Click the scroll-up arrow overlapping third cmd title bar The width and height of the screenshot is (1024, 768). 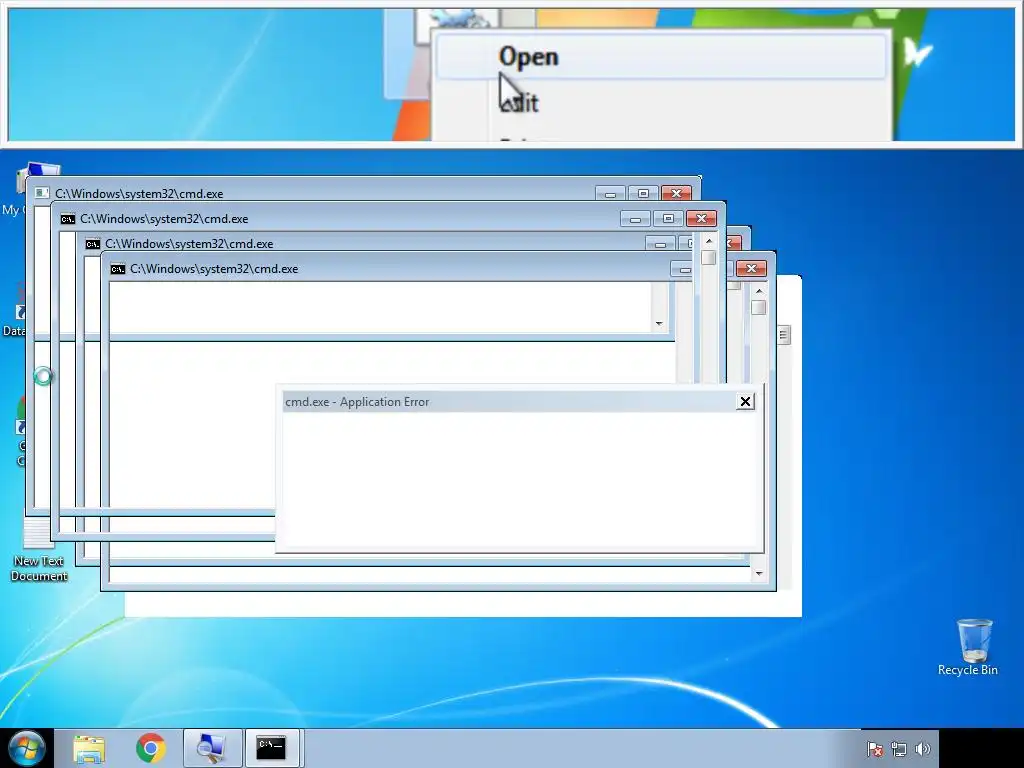pyautogui.click(x=709, y=242)
